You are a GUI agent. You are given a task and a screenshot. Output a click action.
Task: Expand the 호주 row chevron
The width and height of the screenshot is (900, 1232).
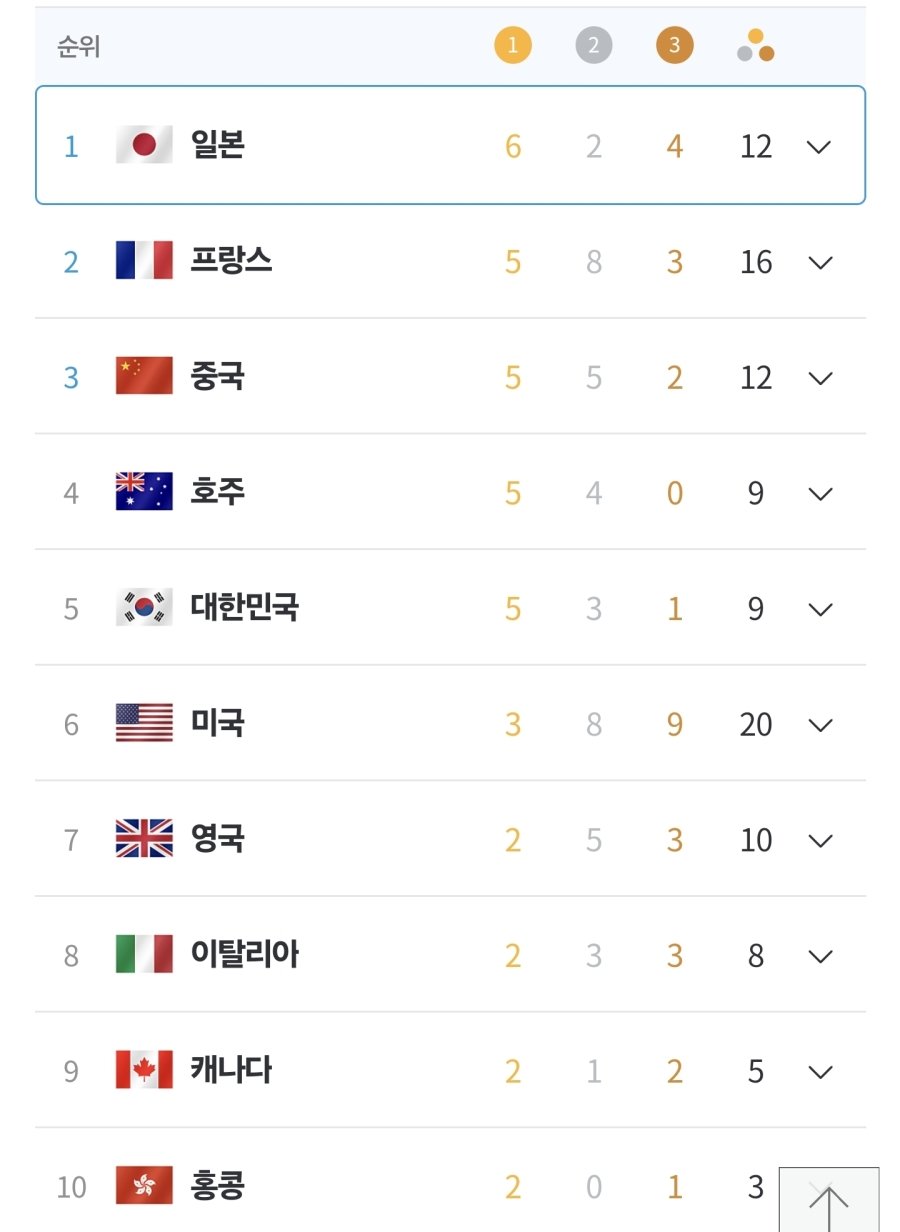[820, 493]
